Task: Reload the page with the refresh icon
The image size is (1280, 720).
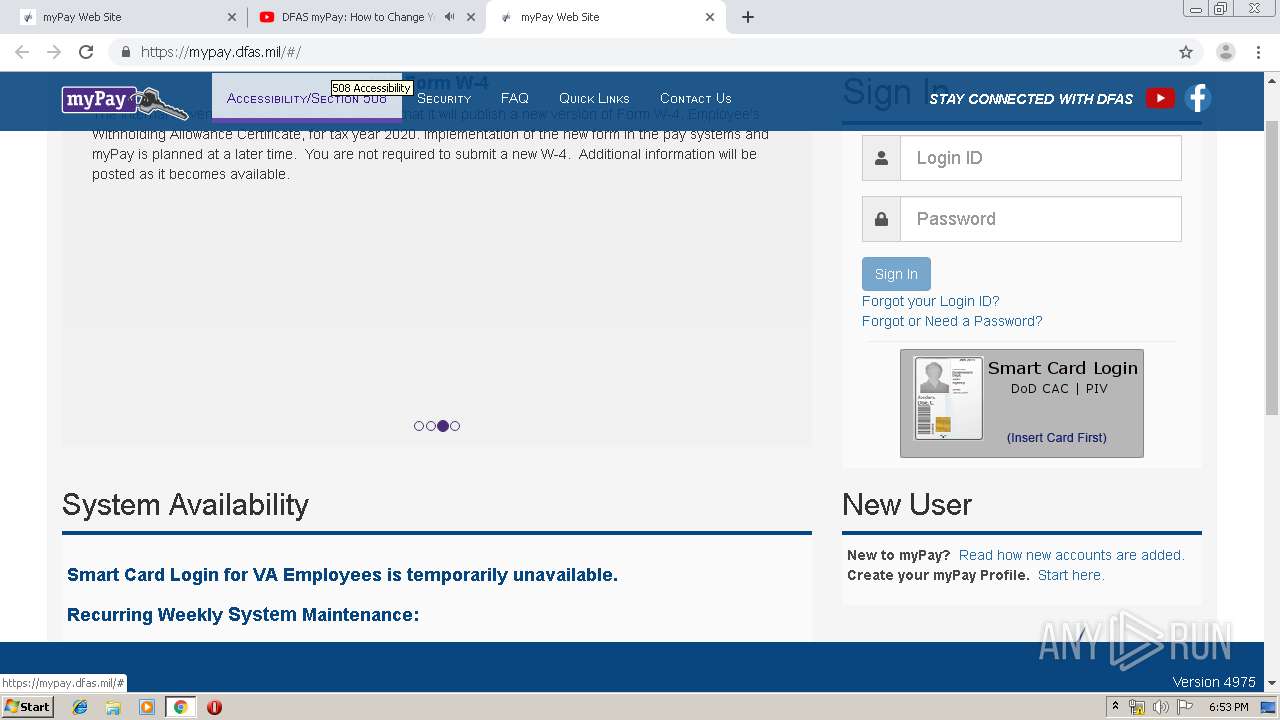Action: pos(86,52)
